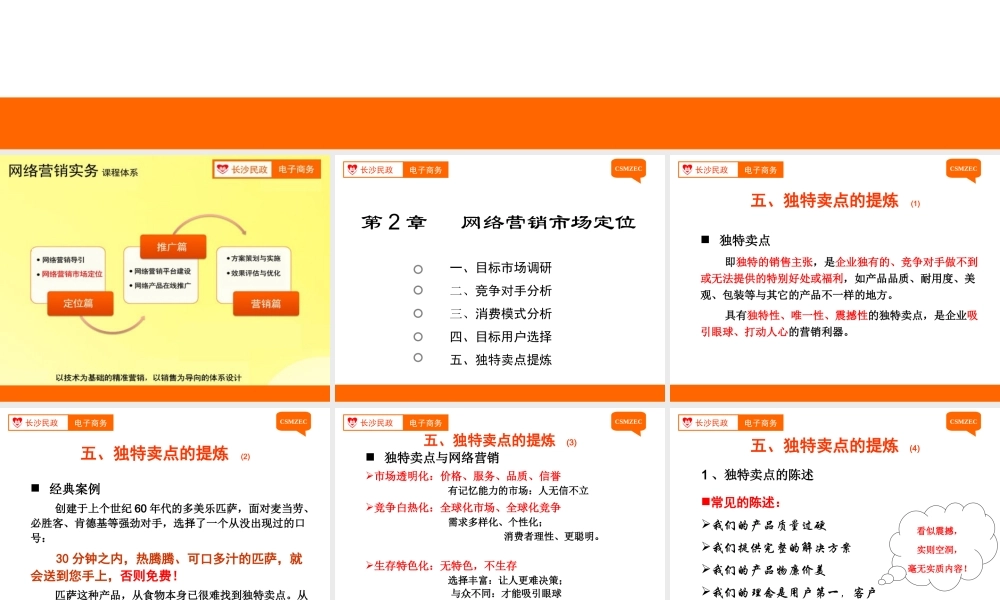The image size is (1000, 600).
Task: Click the heart logo on the first slide
Action: [221, 169]
